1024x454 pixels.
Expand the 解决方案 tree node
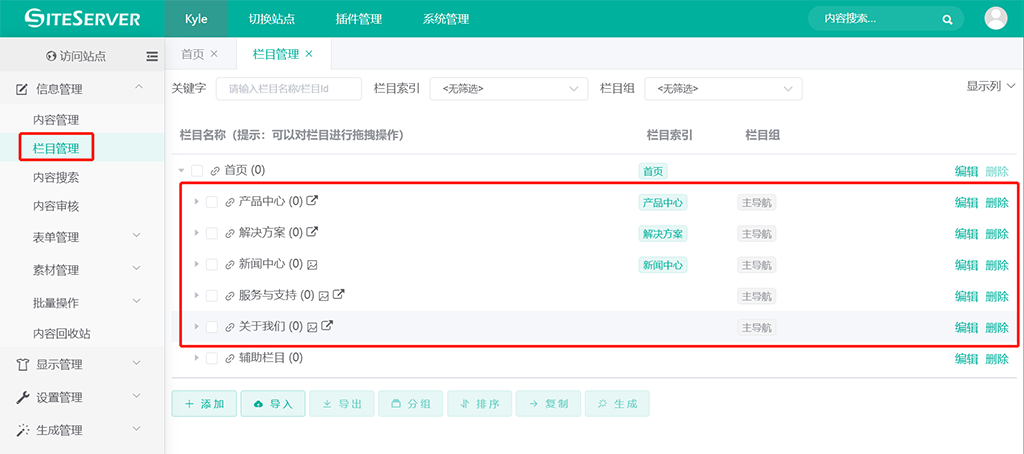coord(196,233)
